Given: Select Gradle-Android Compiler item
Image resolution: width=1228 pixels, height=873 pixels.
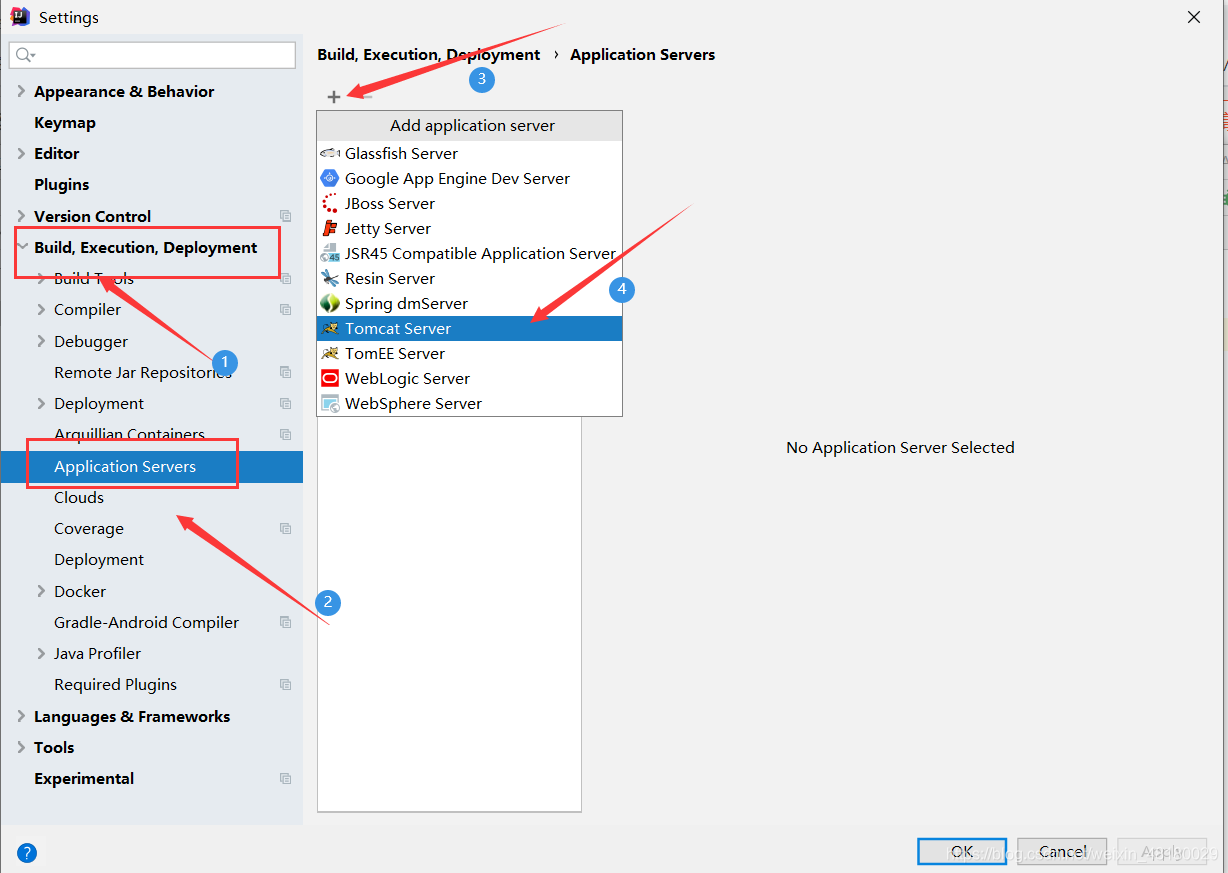Looking at the screenshot, I should (146, 622).
